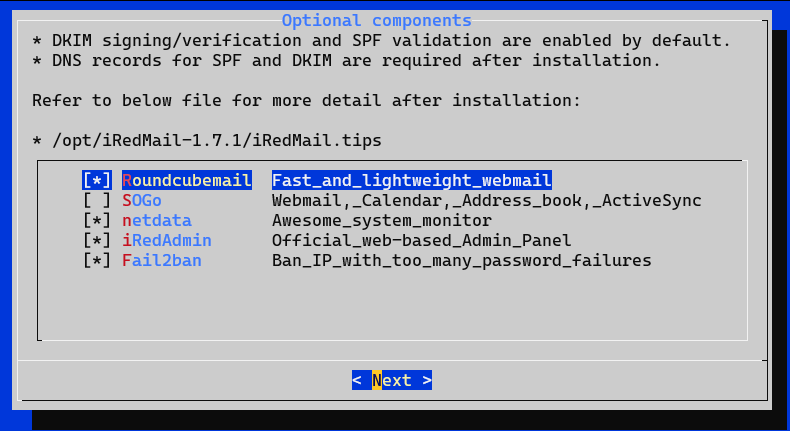This screenshot has width=790, height=431.
Task: Select the netdata component name
Action: (x=157, y=220)
